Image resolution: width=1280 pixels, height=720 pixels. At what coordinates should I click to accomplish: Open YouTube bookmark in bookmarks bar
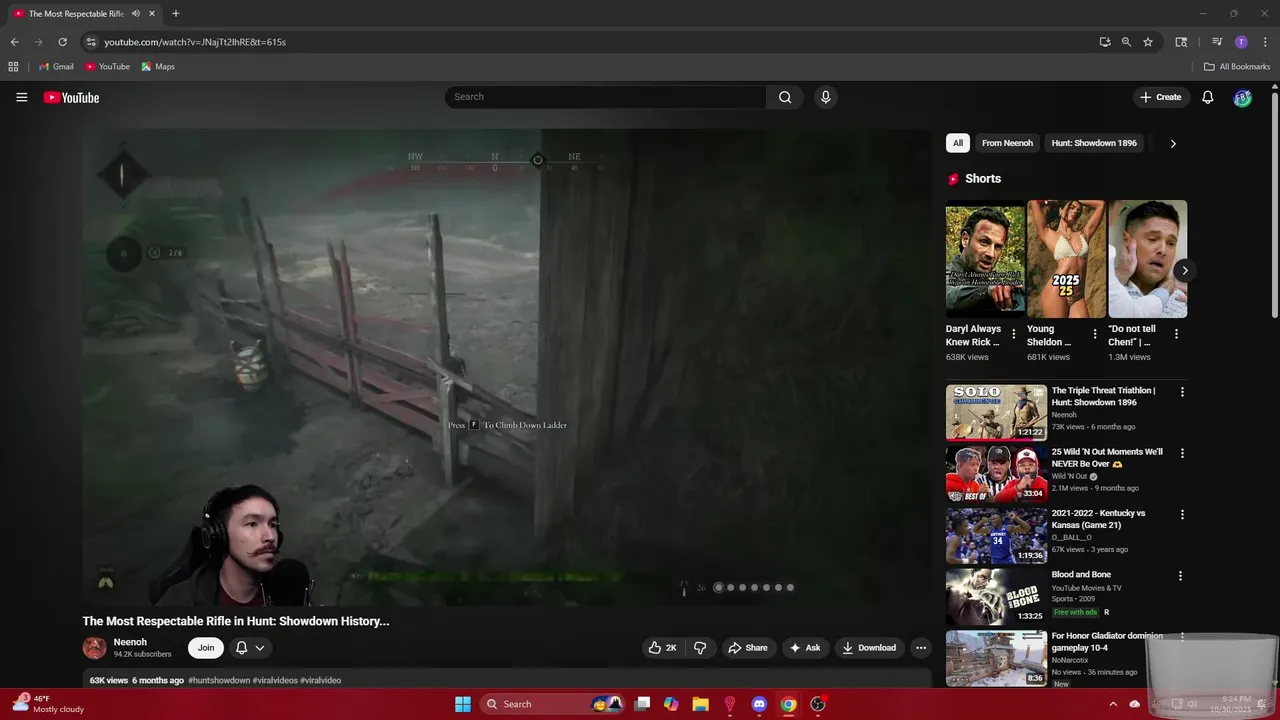107,67
